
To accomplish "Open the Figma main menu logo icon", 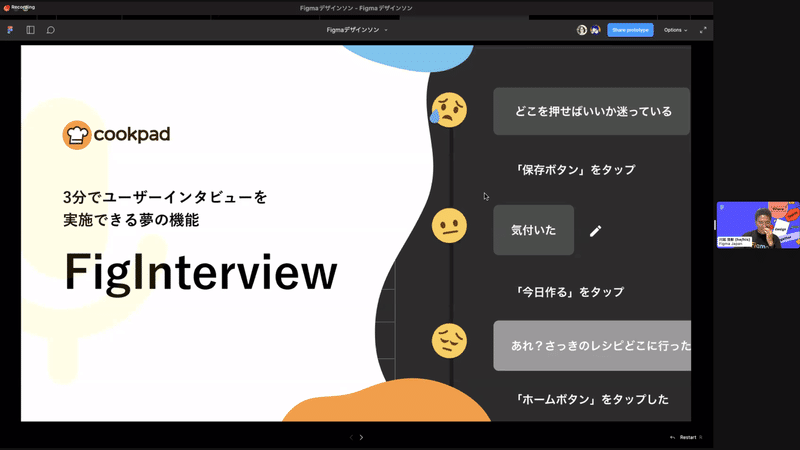I will point(10,30).
